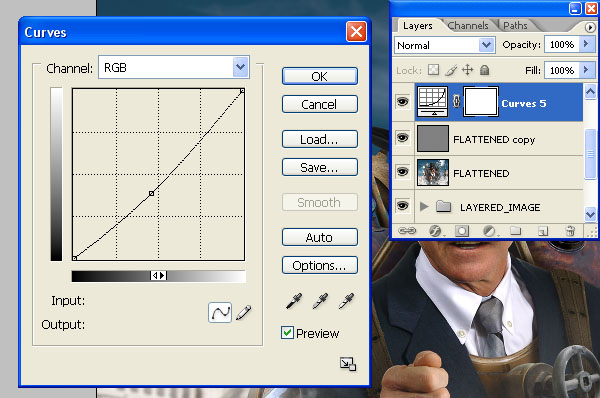
Task: Select the gray point eyedropper
Action: point(320,301)
